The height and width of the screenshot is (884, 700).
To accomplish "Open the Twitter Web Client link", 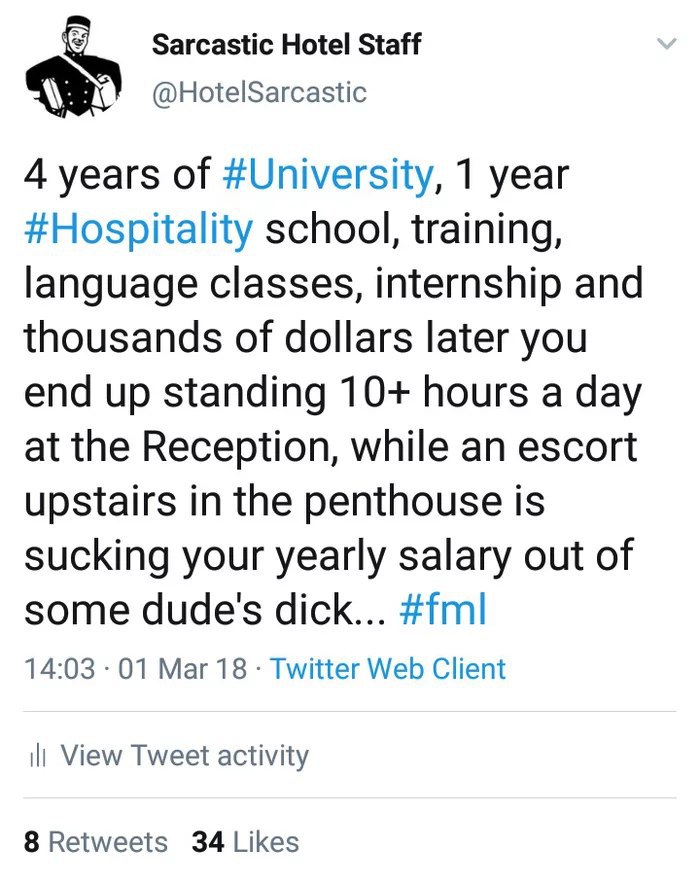I will click(388, 668).
